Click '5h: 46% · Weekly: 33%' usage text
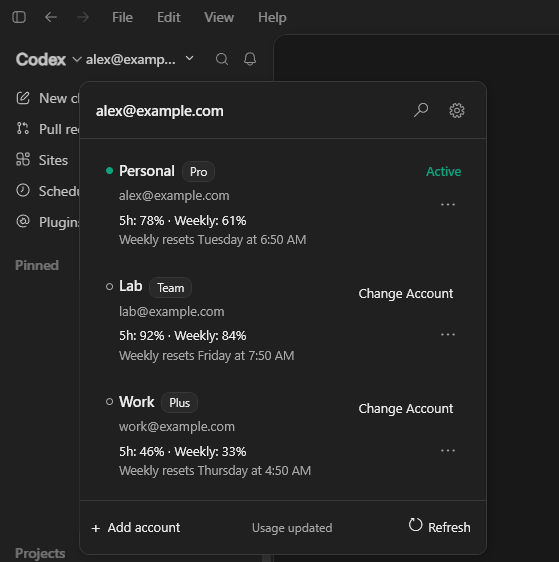 click(x=183, y=452)
